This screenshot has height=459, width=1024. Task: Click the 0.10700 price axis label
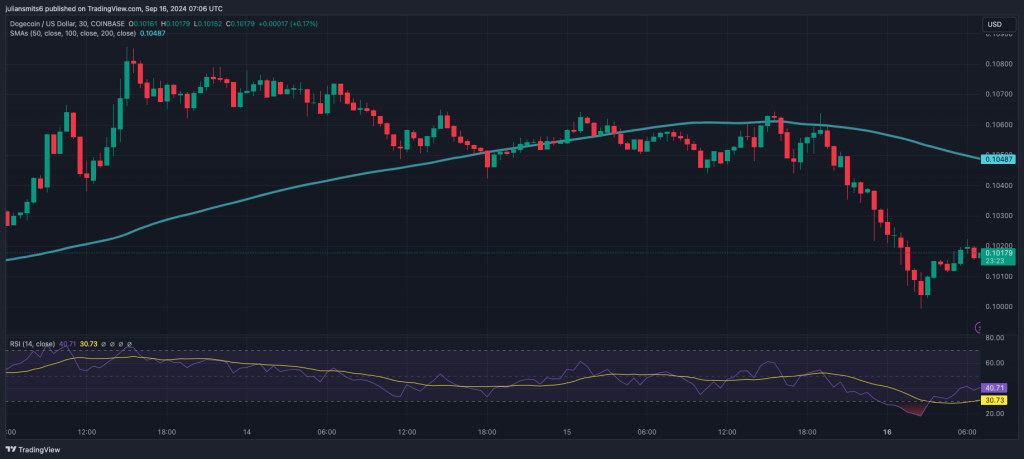click(999, 95)
